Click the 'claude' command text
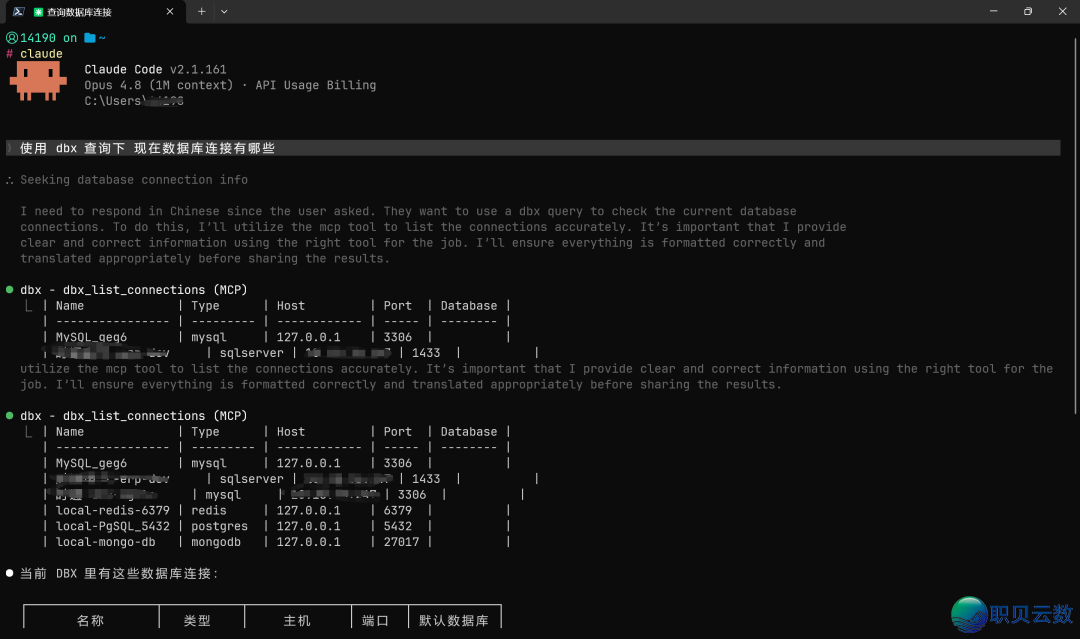This screenshot has height=639, width=1080. click(41, 54)
